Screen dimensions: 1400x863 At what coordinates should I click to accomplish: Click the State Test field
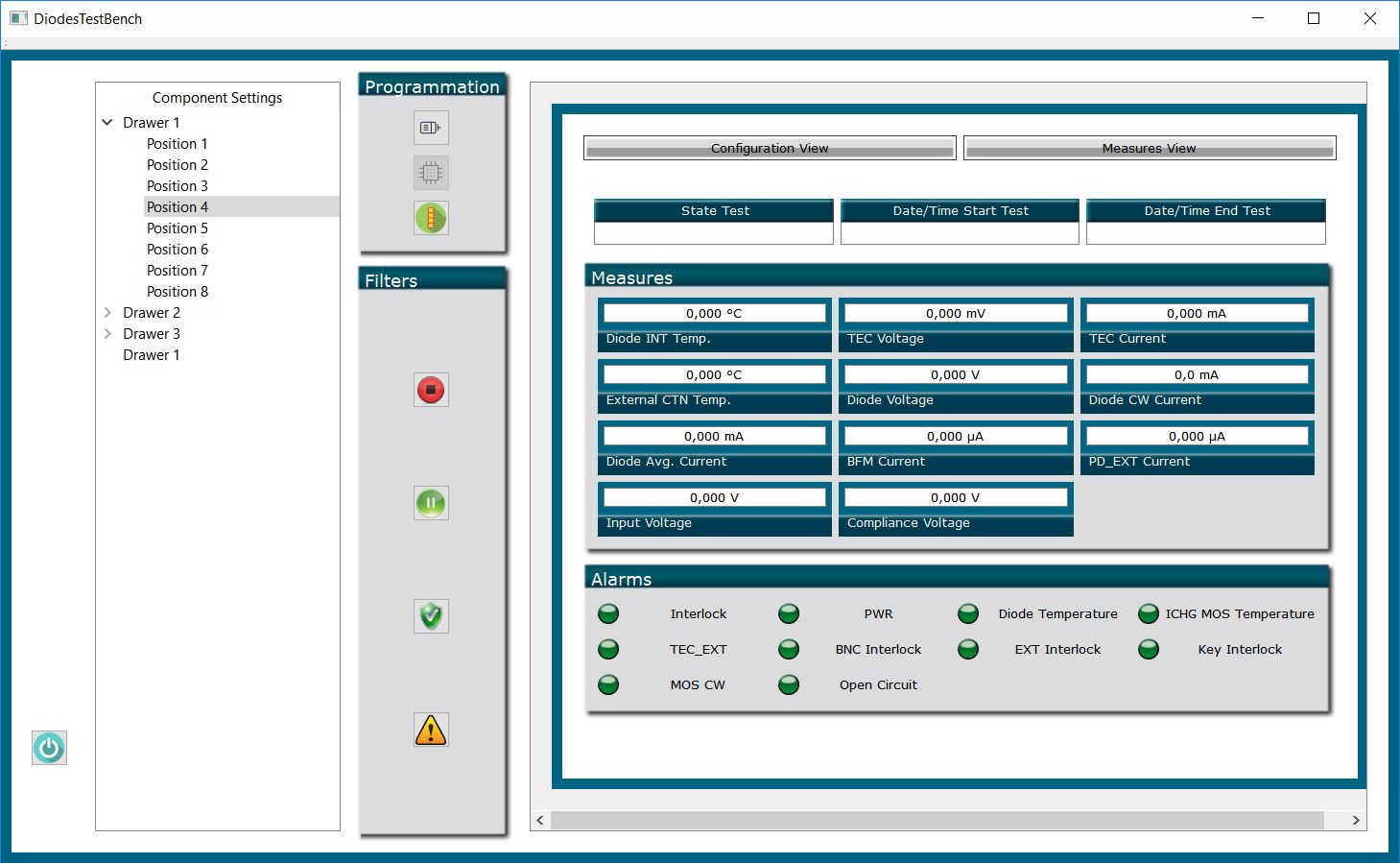click(x=714, y=233)
